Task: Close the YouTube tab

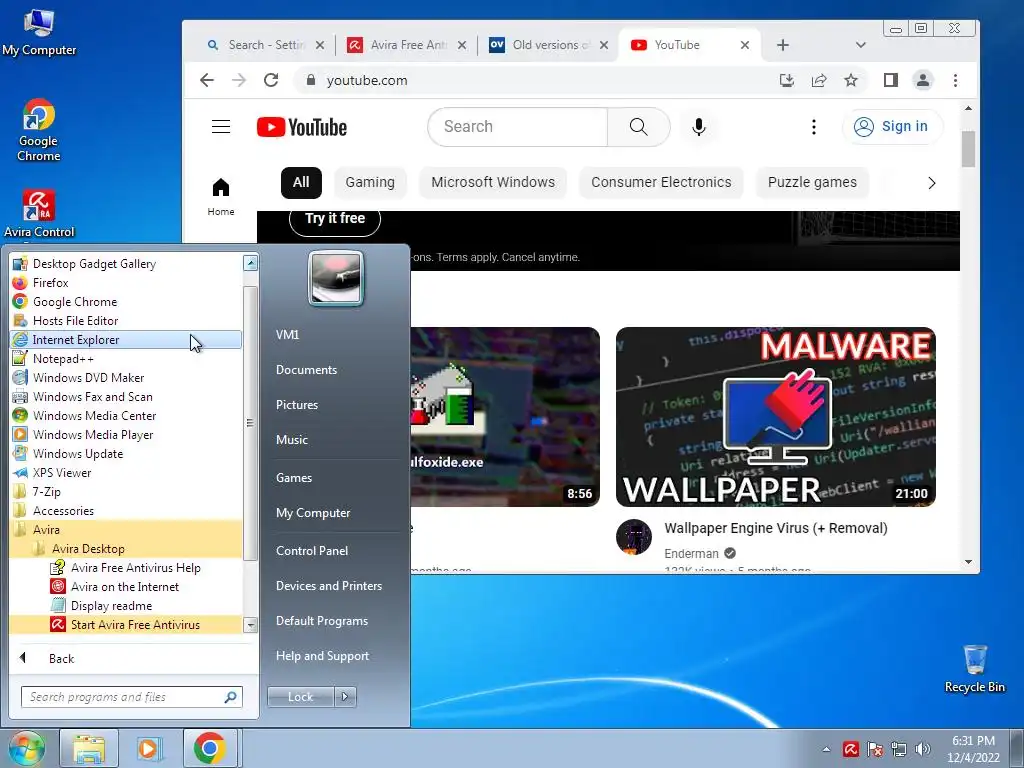Action: tap(745, 45)
